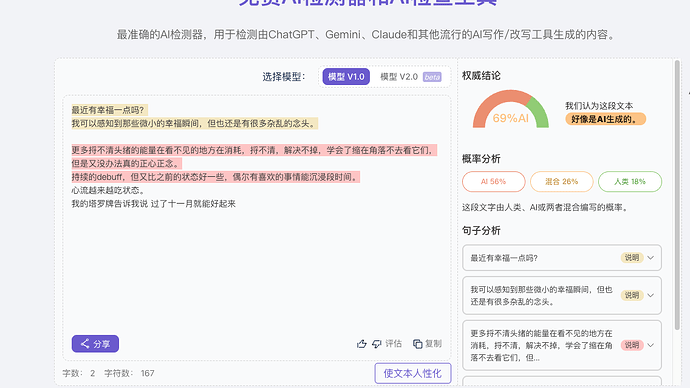Viewport: 690px width, 388px height.
Task: Click 使文本人性化 humanize button
Action: (x=413, y=373)
